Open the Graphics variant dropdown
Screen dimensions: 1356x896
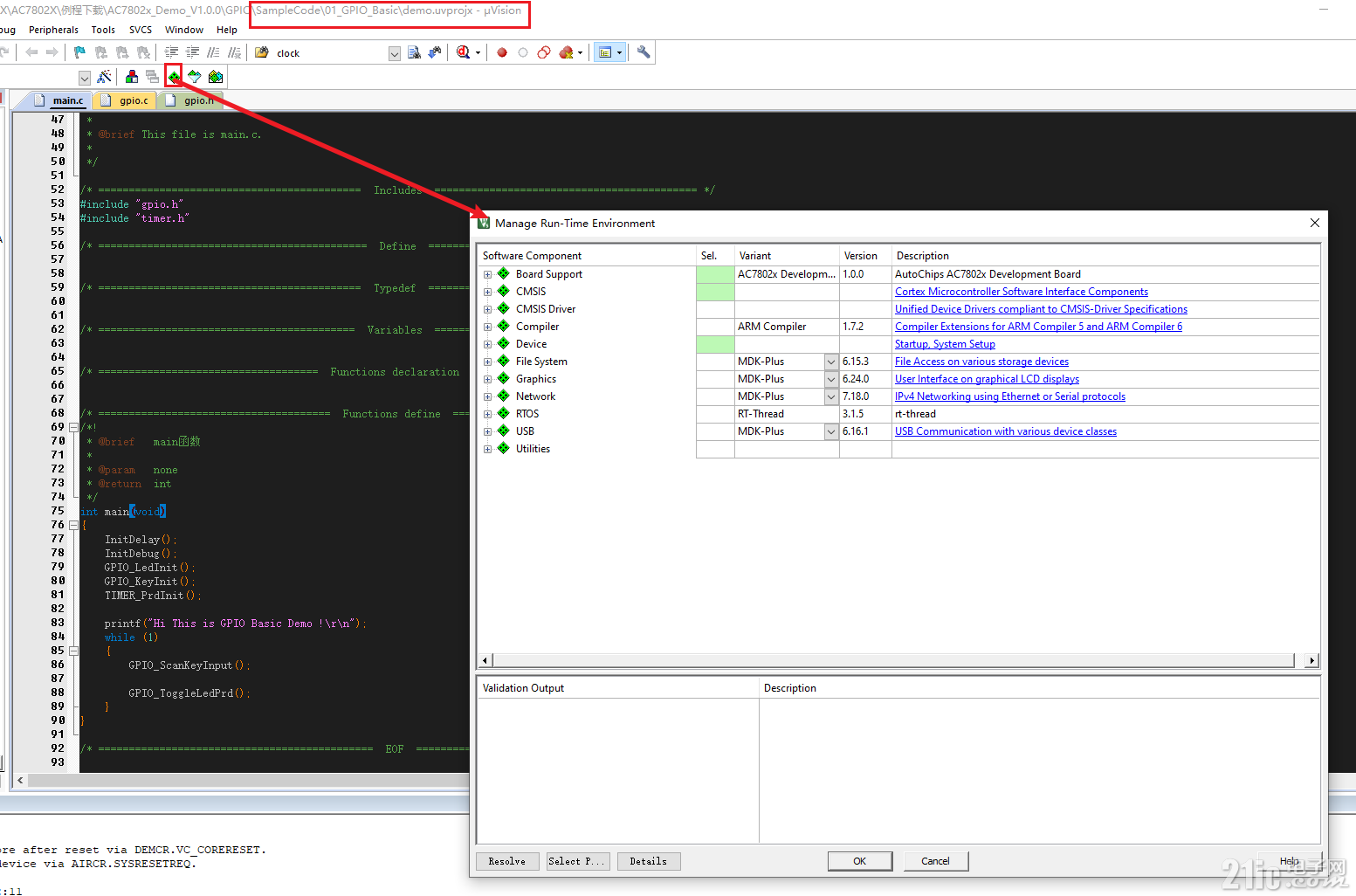coord(831,379)
